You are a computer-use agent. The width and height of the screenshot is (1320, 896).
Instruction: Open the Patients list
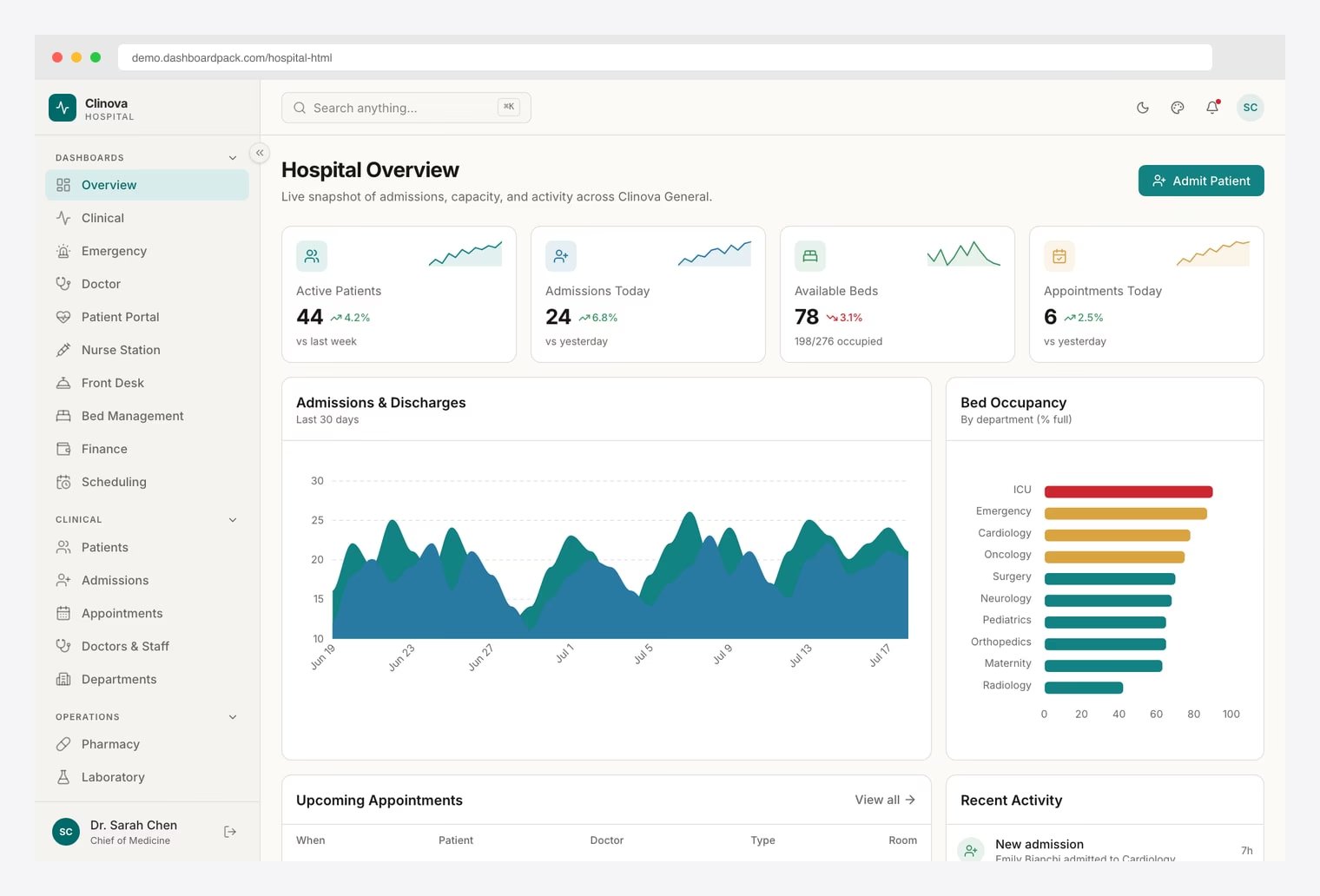point(147,547)
